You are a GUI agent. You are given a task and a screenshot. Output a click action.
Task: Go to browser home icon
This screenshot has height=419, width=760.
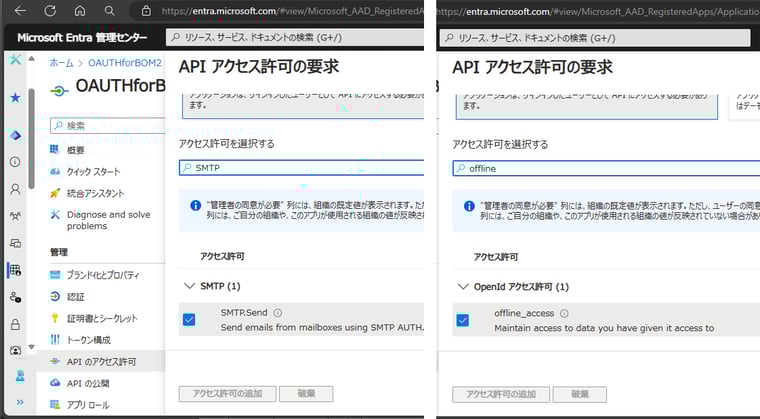tap(80, 11)
